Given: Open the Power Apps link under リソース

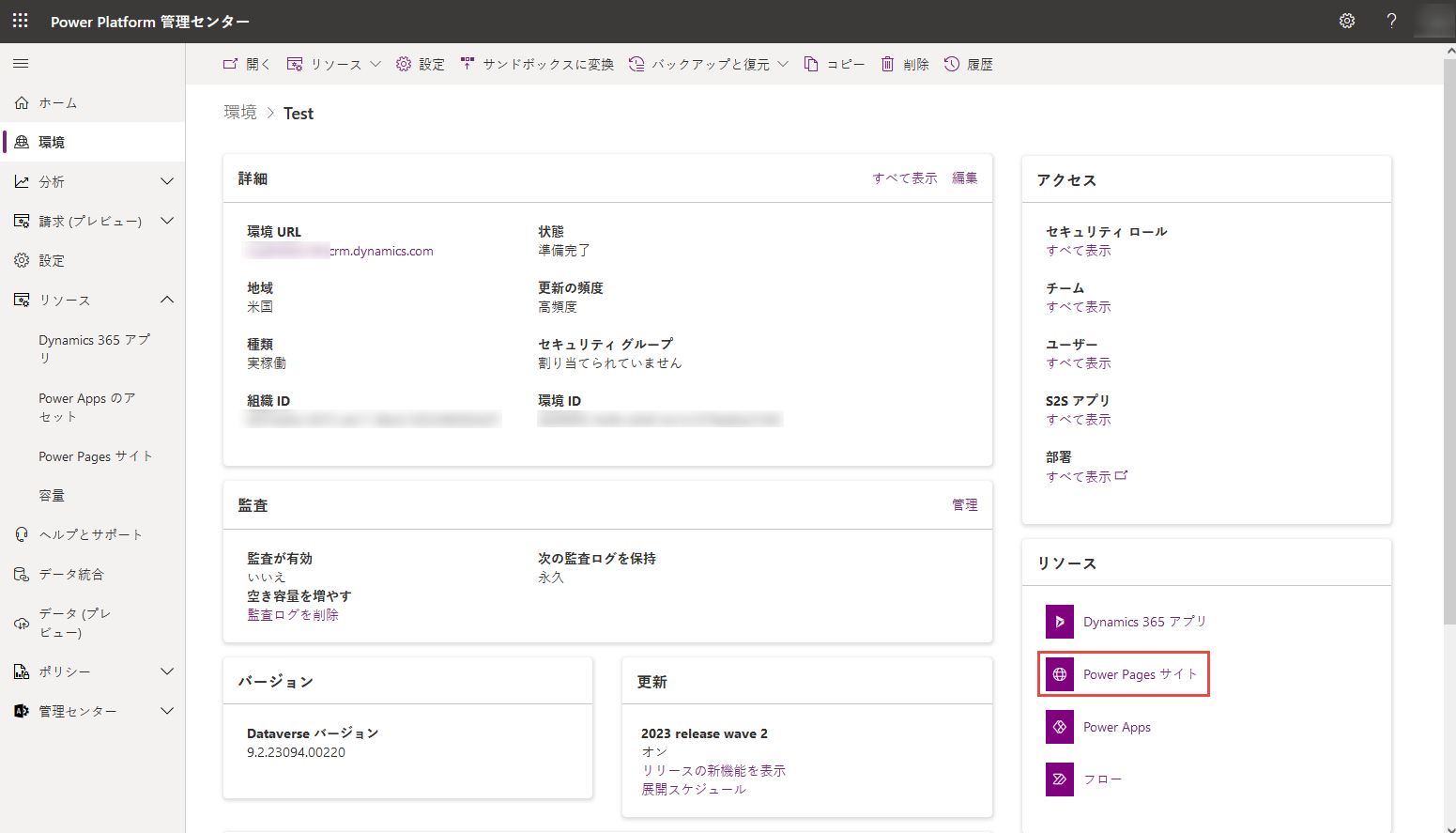Looking at the screenshot, I should click(1117, 727).
